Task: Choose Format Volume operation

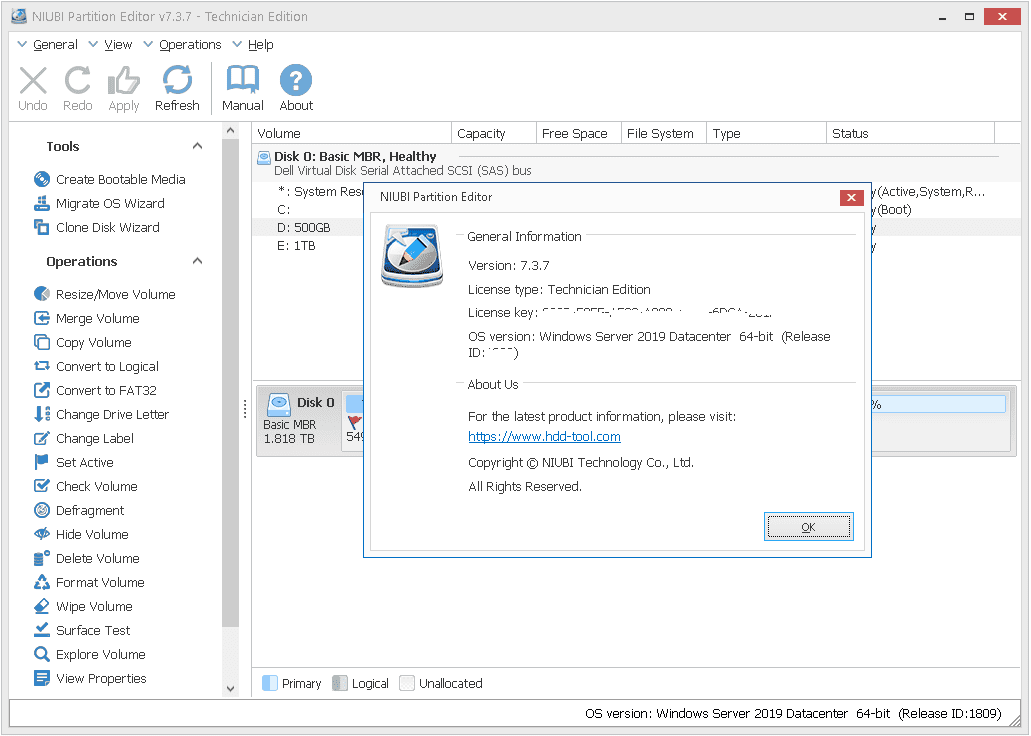Action: [89, 582]
